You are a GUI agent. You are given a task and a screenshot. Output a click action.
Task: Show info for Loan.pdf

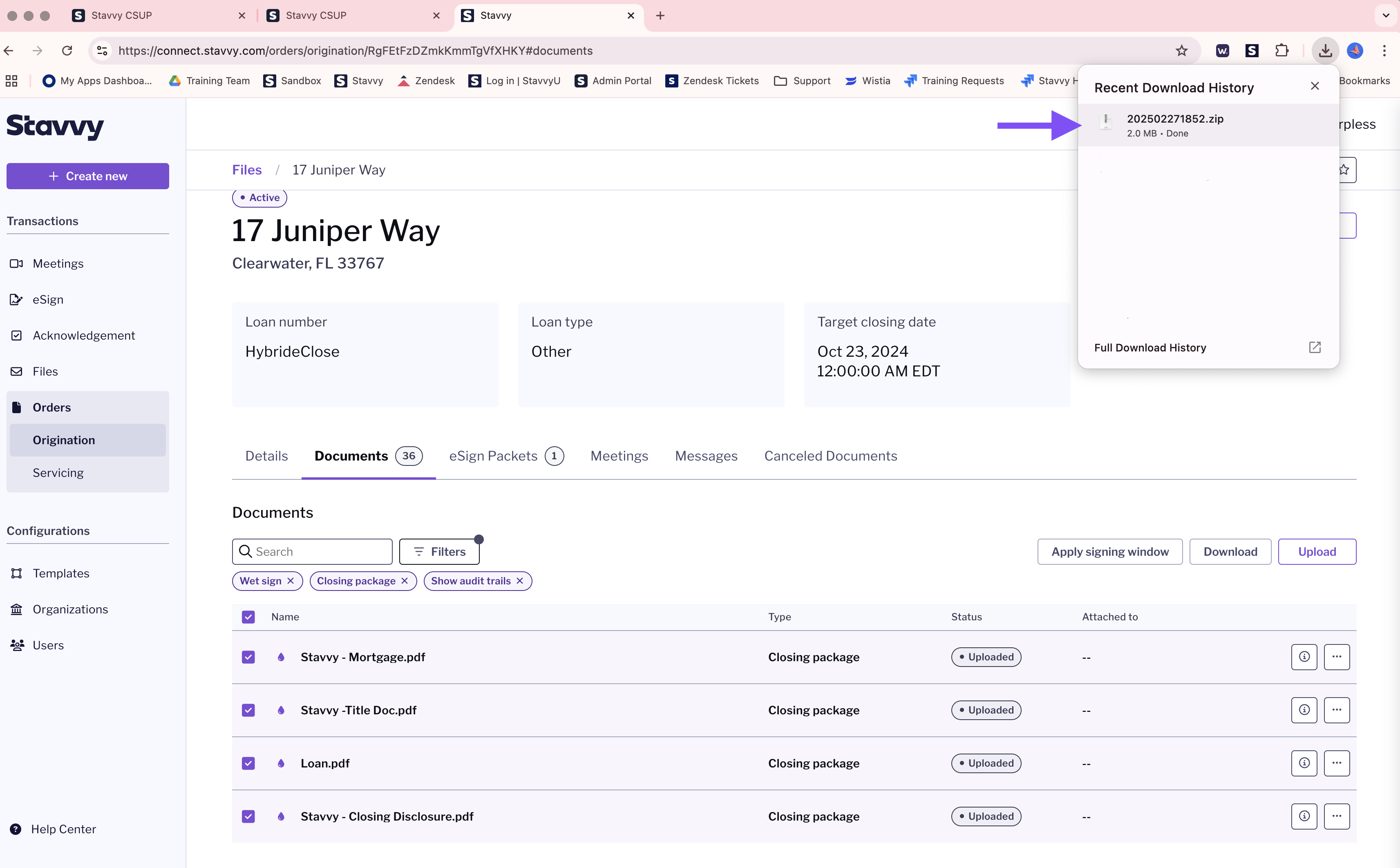1304,763
